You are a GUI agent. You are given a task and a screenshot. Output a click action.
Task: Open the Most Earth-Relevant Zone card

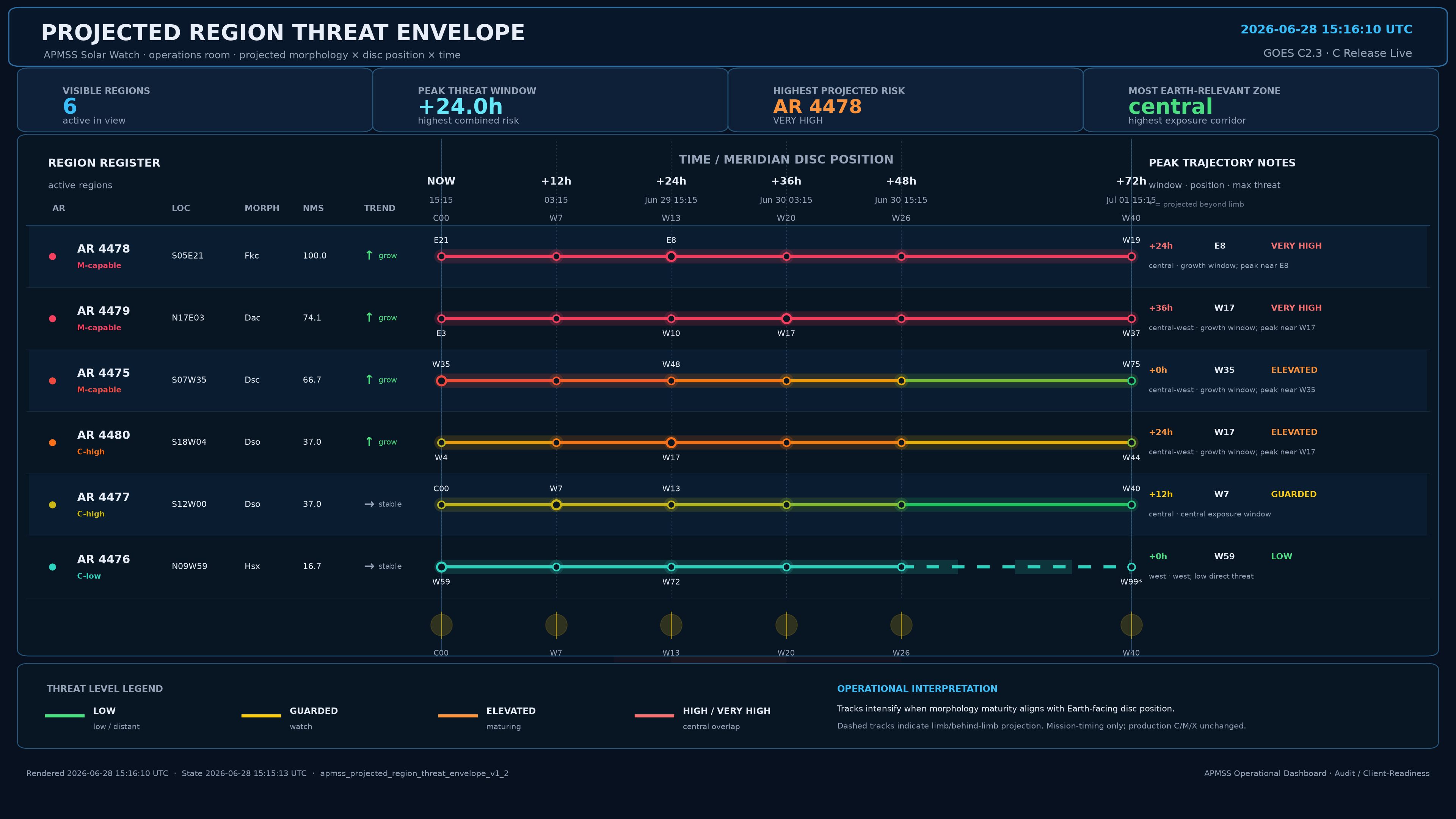click(1260, 100)
